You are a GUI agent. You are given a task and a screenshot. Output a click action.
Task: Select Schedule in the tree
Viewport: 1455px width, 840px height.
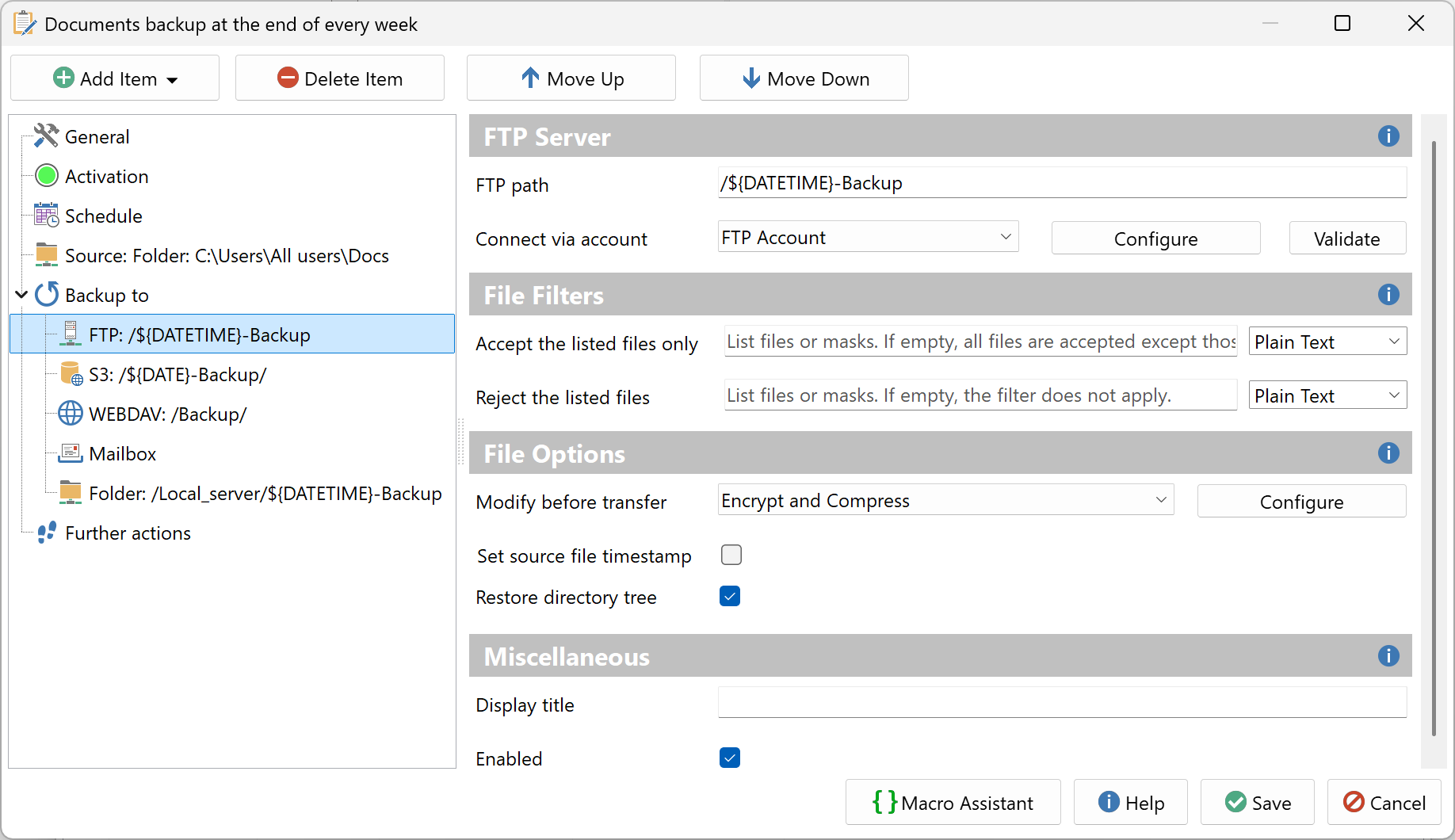click(103, 216)
